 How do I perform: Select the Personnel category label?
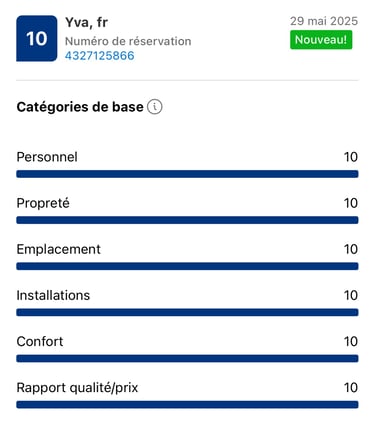click(47, 157)
